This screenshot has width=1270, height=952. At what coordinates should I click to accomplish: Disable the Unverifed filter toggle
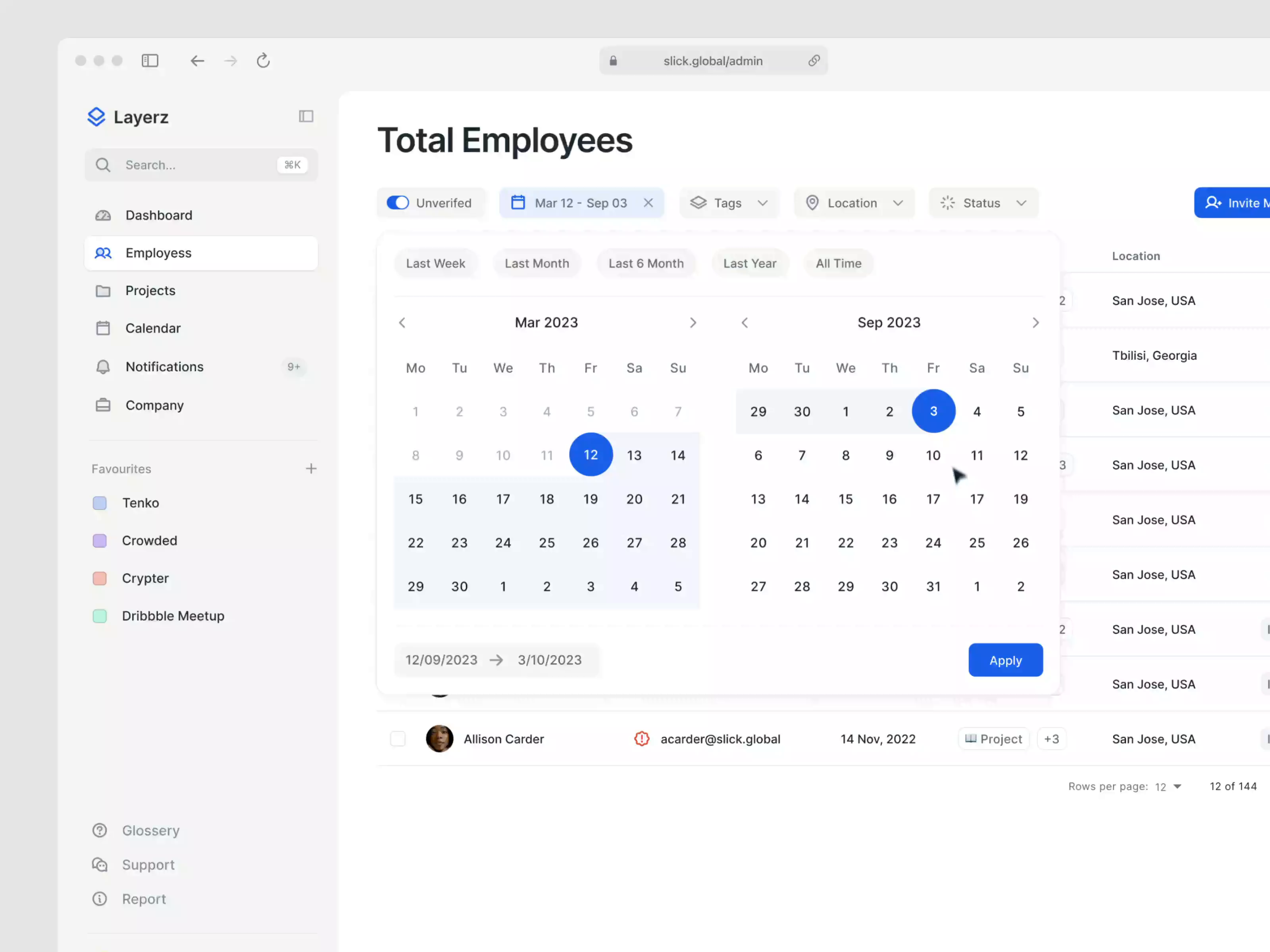(x=398, y=203)
